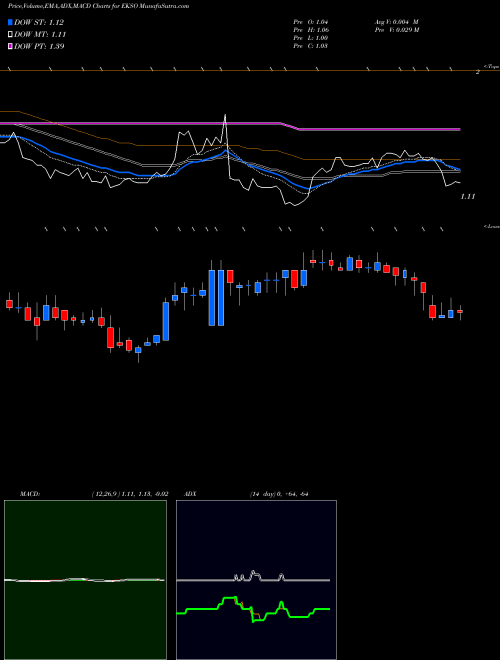
Task: Click the ADX '(14 day) 0, +64, -64' values
Action: (x=279, y=494)
